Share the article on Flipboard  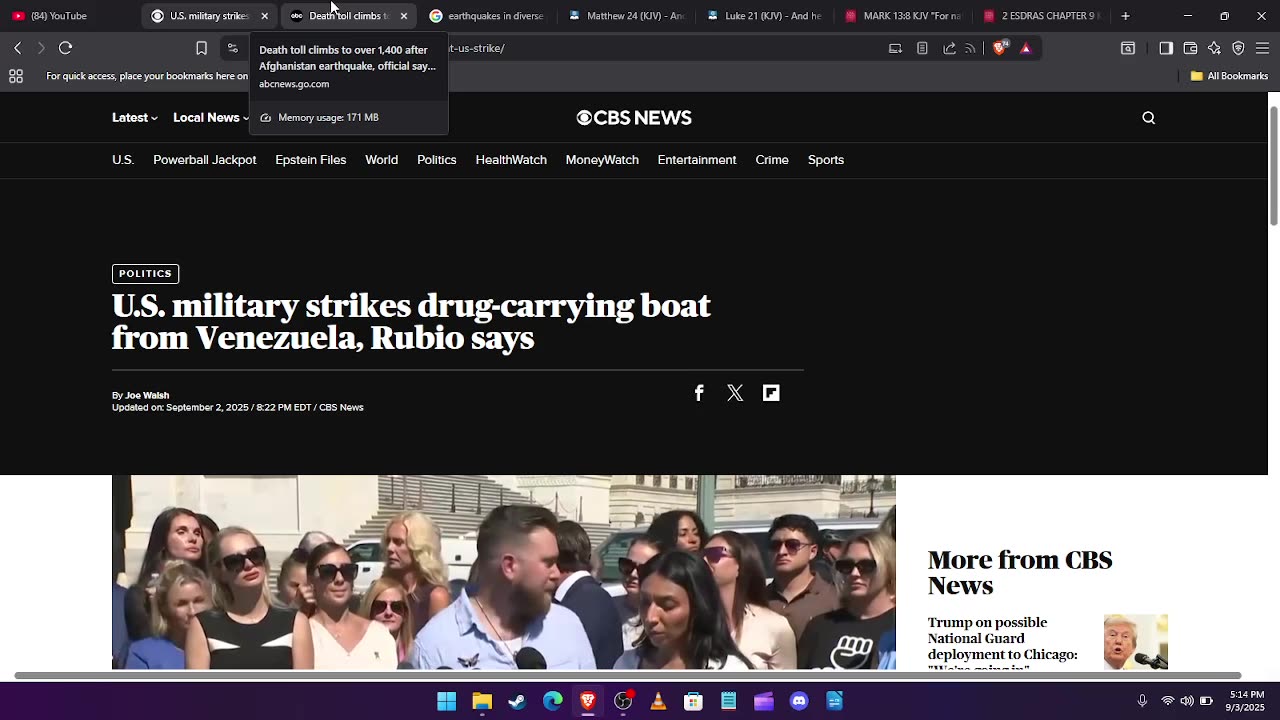[x=771, y=393]
